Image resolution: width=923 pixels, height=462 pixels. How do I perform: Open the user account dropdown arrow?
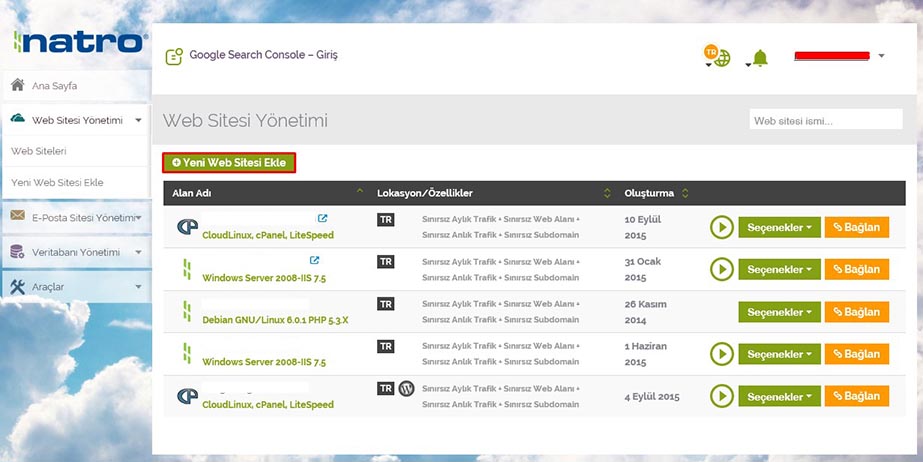click(881, 56)
